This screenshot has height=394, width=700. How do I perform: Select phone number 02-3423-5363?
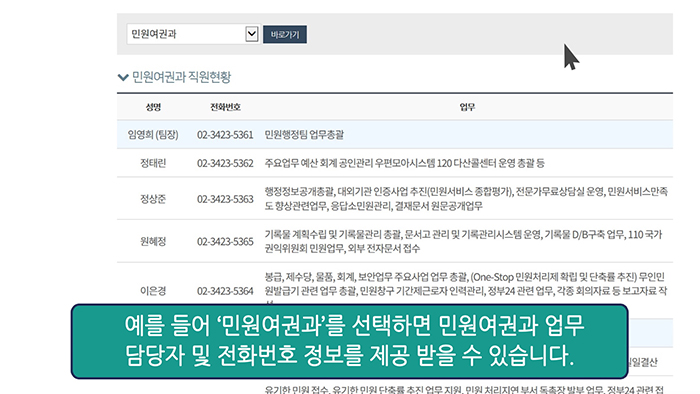(225, 199)
